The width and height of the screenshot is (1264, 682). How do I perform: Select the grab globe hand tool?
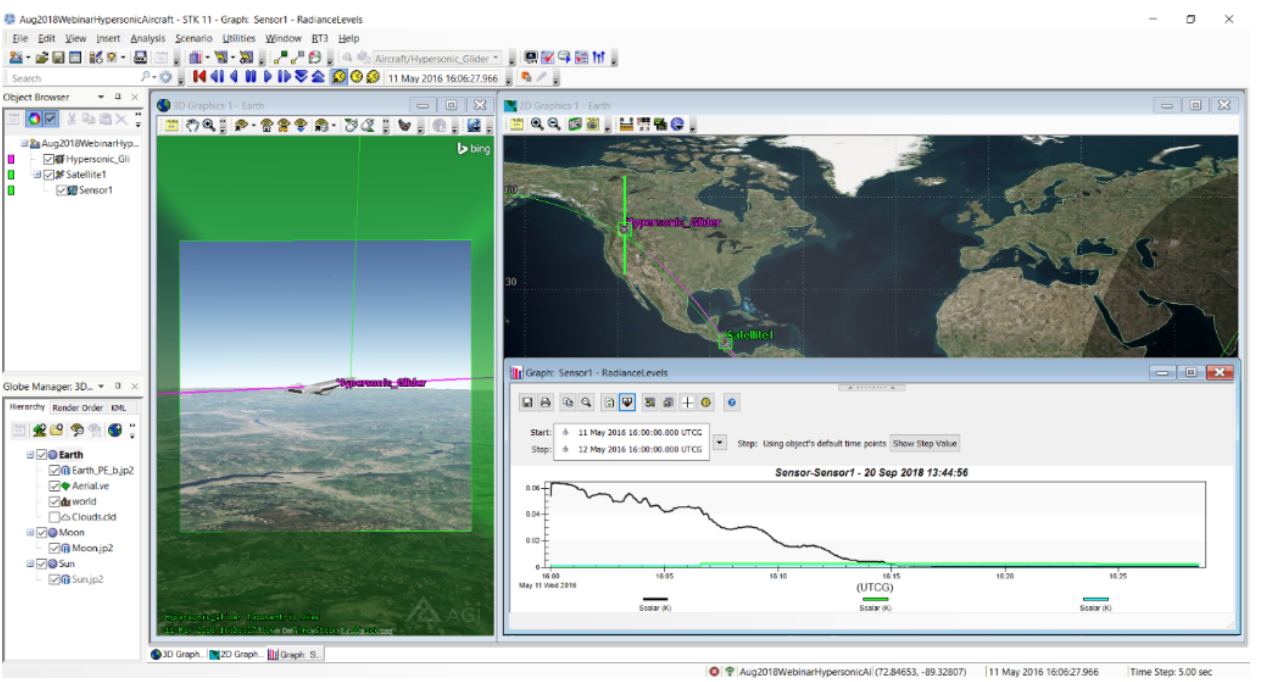point(190,125)
